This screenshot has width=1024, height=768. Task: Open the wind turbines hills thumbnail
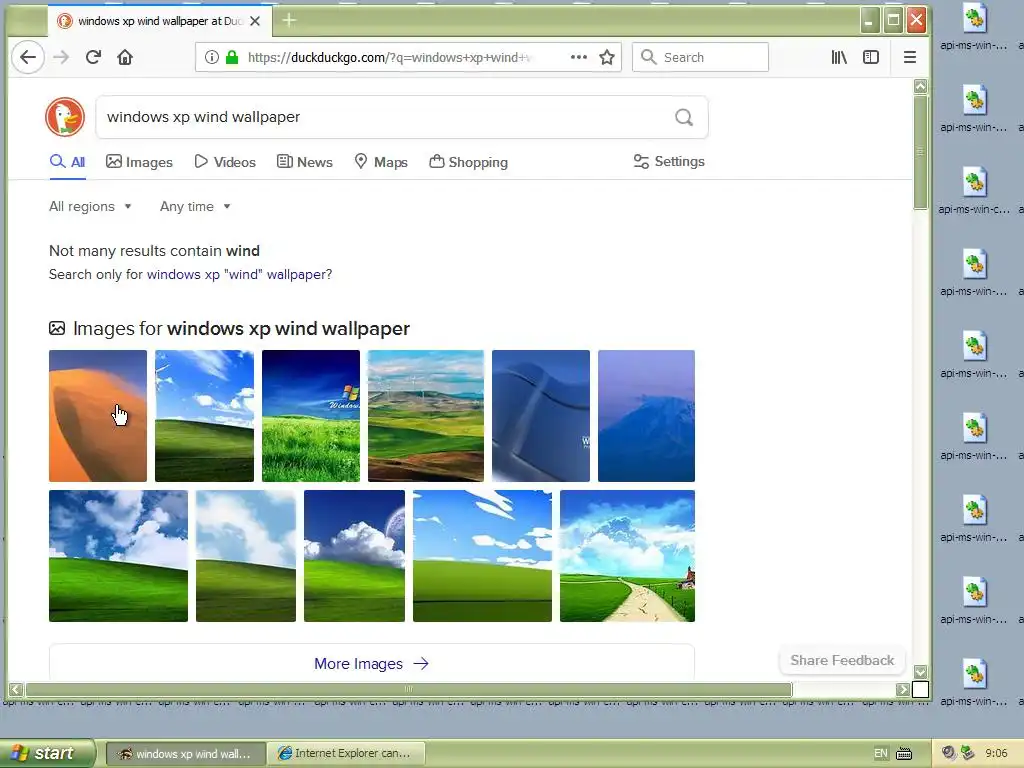tap(426, 416)
